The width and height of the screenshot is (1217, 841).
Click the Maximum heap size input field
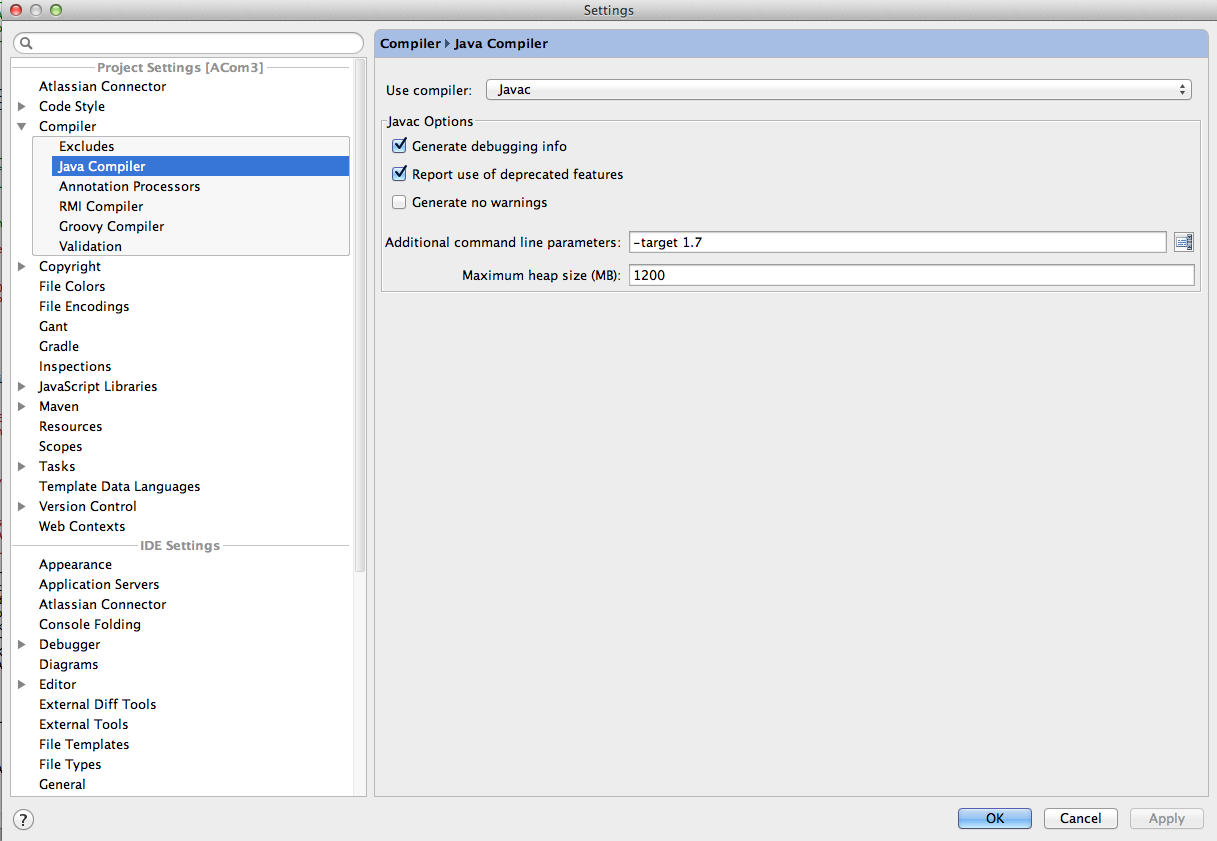tap(910, 275)
